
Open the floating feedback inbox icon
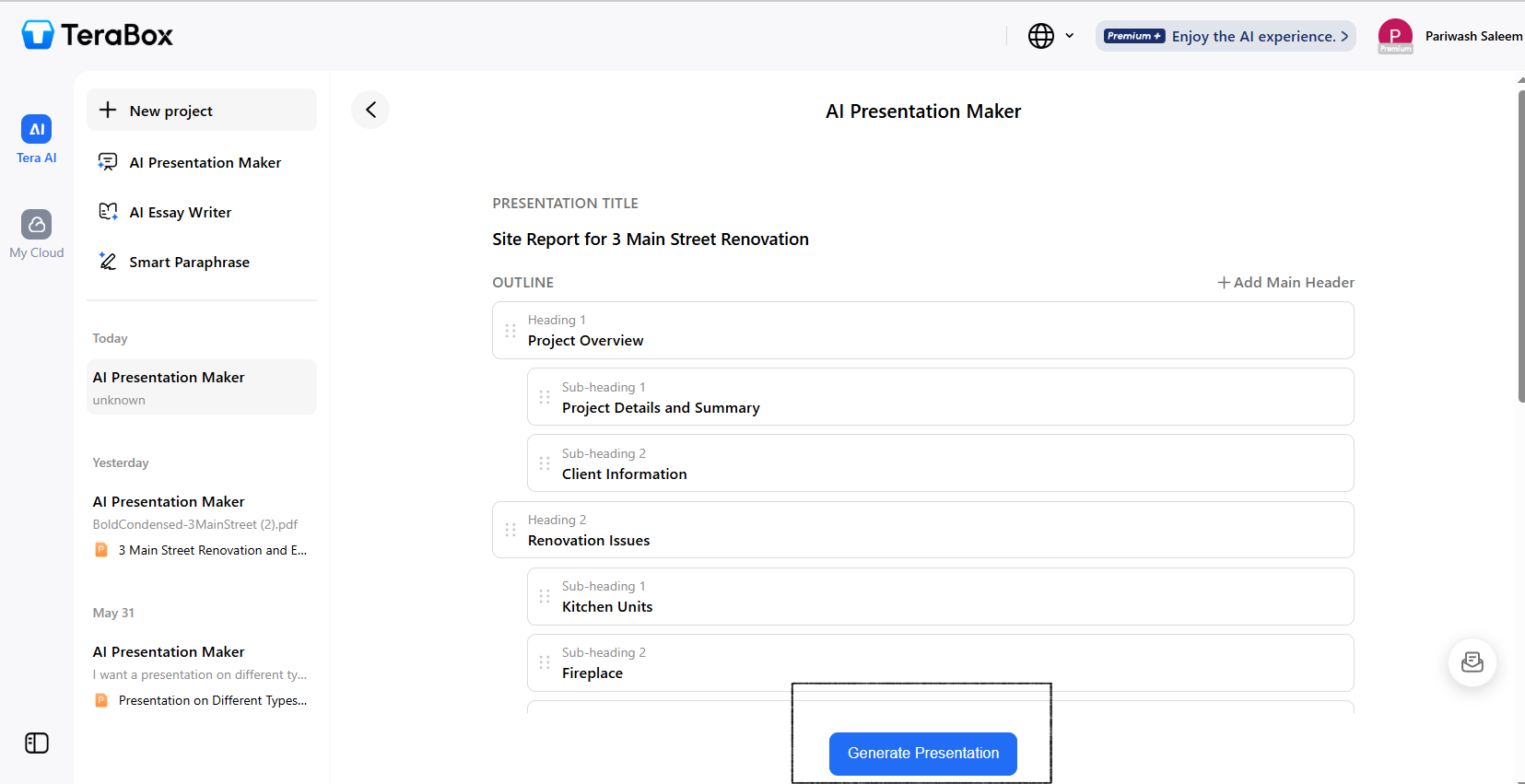point(1472,662)
